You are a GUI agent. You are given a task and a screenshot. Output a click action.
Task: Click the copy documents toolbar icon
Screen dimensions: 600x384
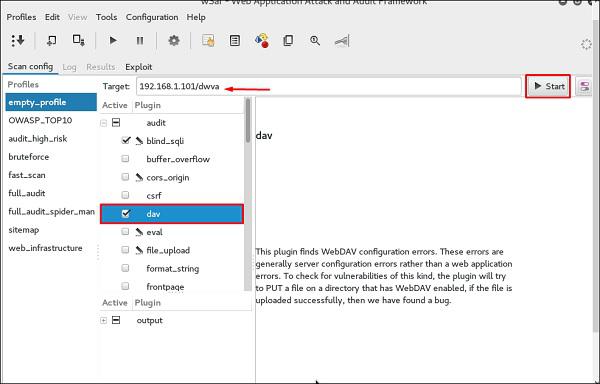(x=288, y=41)
